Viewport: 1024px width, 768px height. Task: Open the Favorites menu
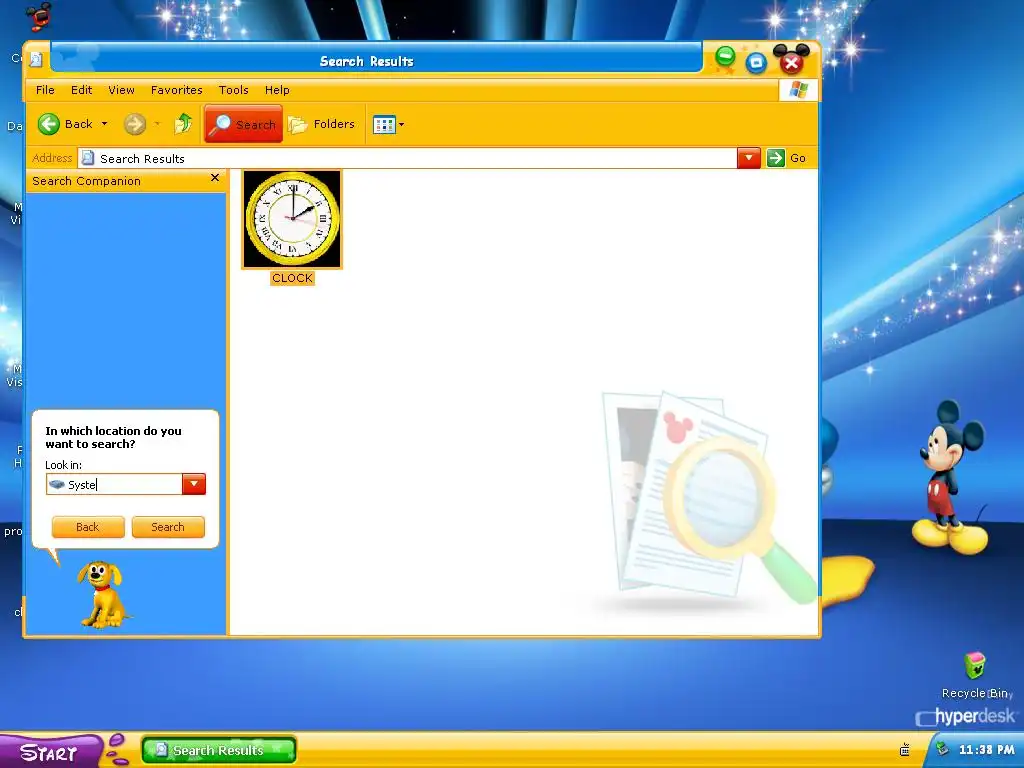176,90
